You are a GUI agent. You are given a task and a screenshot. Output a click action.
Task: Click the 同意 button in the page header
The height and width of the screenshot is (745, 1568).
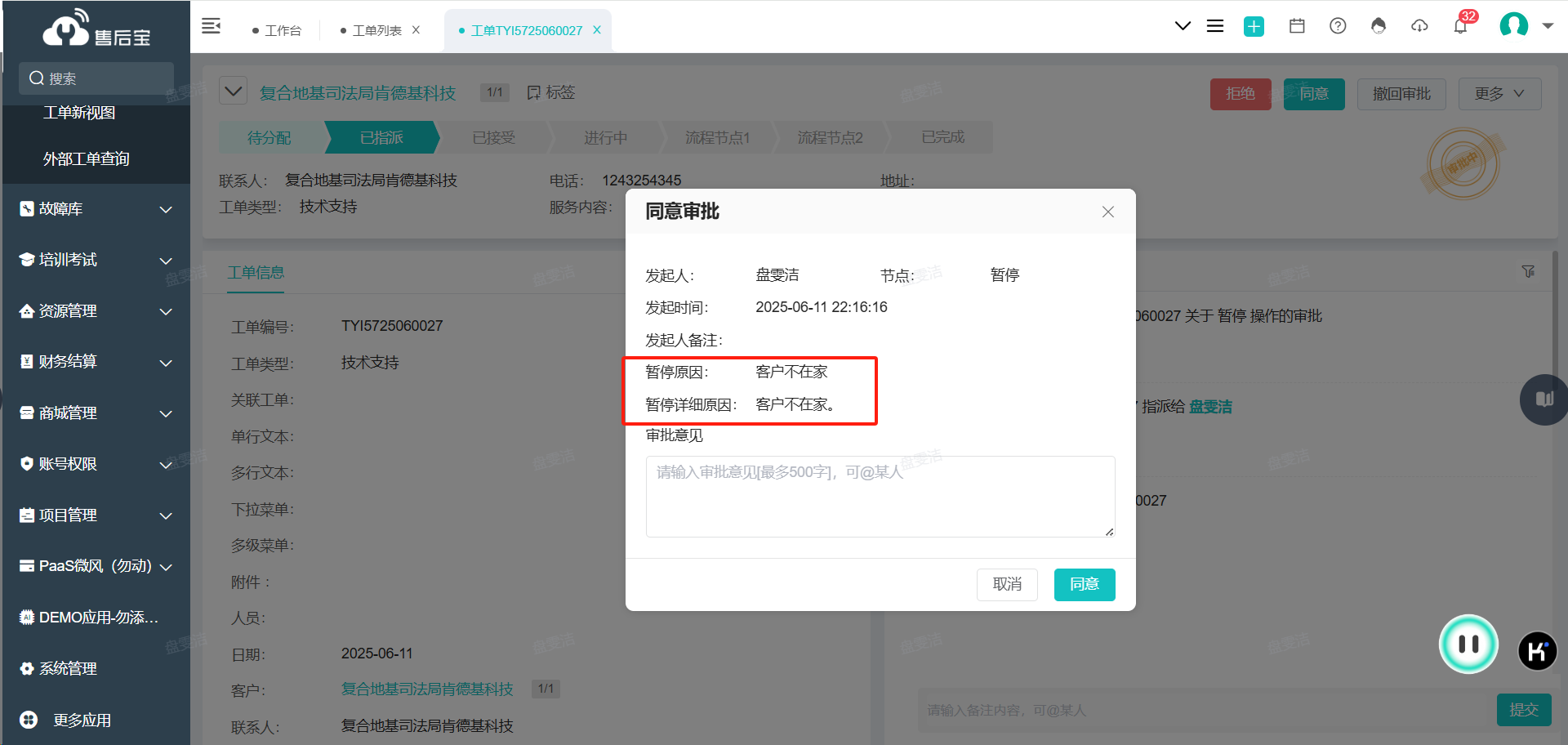(x=1314, y=94)
